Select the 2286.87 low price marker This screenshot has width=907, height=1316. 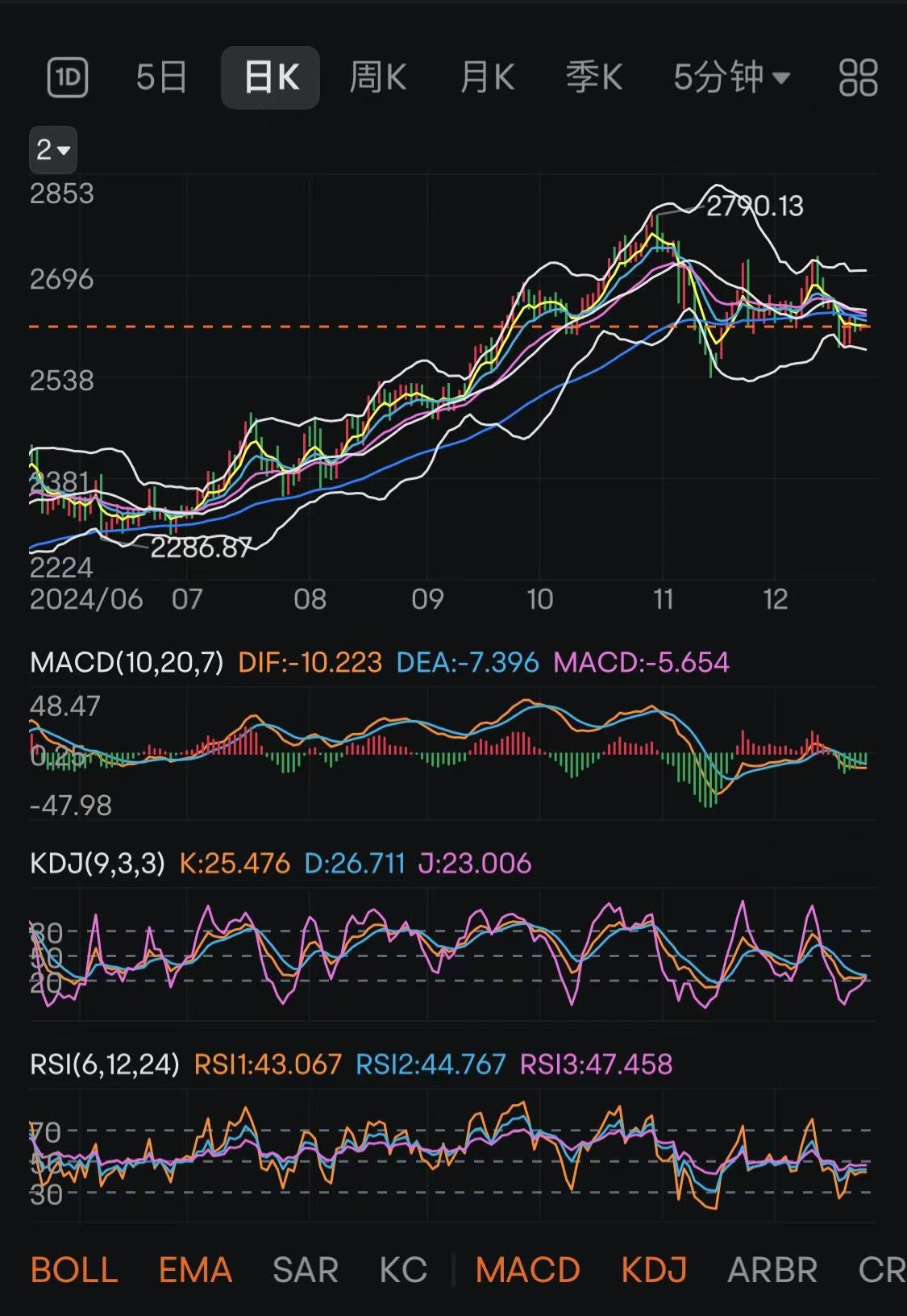[202, 548]
